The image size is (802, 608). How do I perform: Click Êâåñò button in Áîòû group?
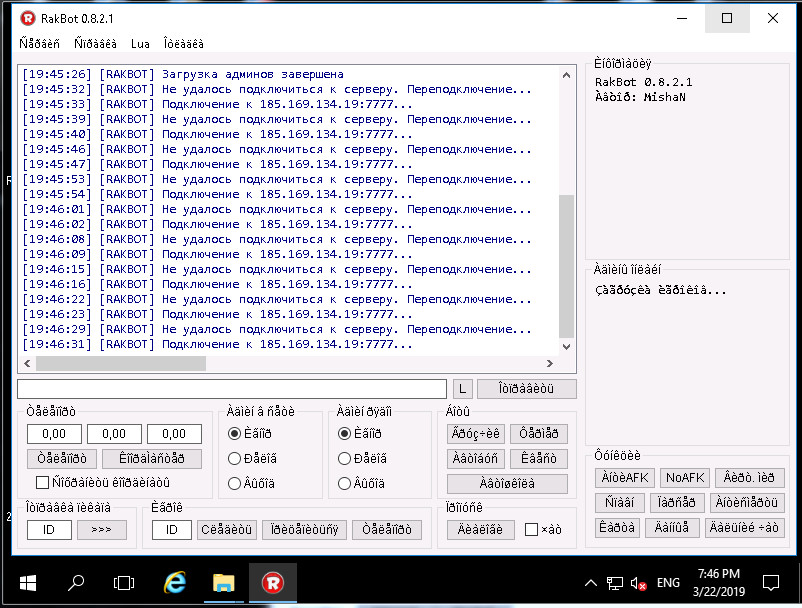[539, 458]
